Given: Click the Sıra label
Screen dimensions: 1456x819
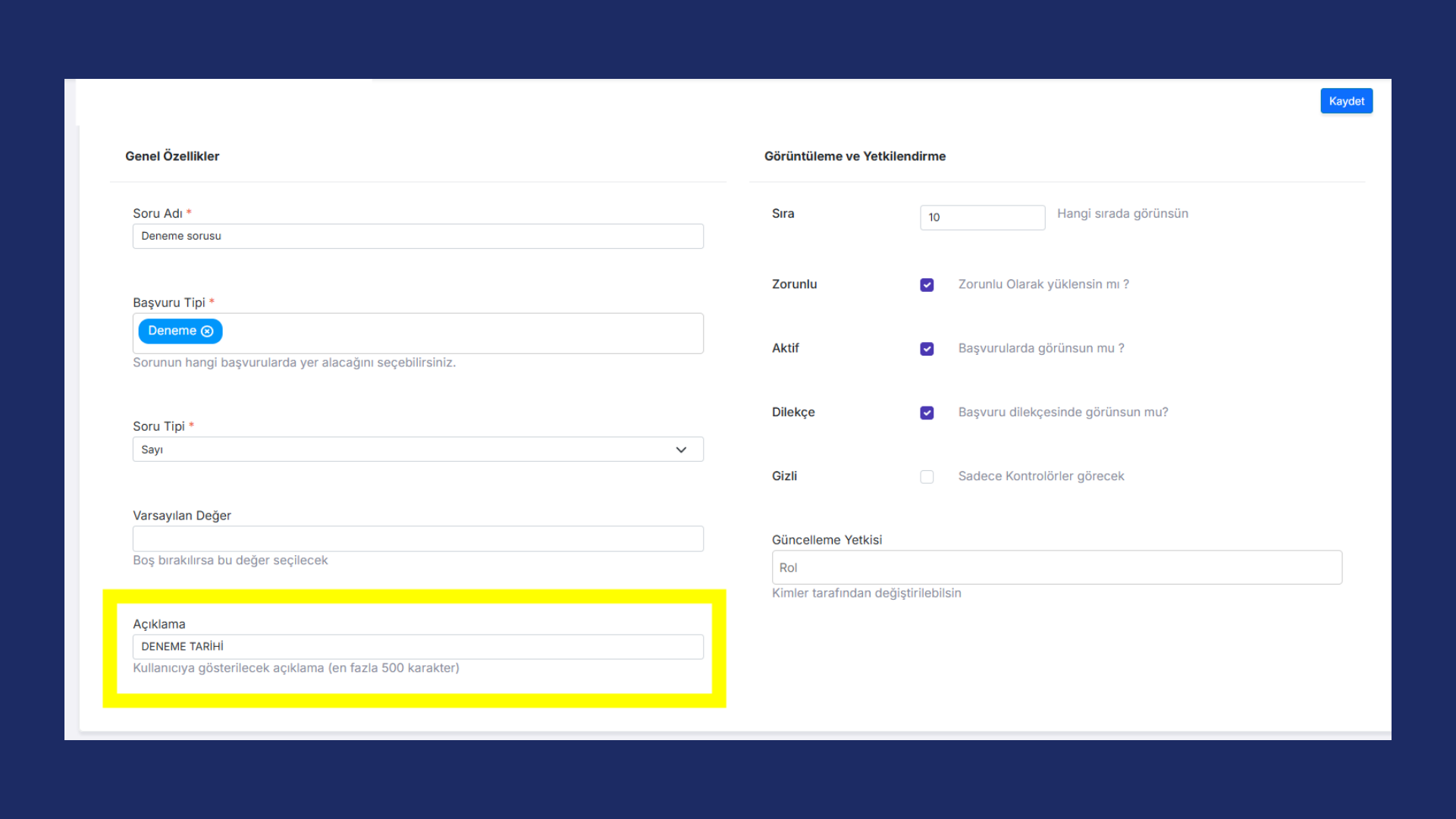Looking at the screenshot, I should click(783, 214).
